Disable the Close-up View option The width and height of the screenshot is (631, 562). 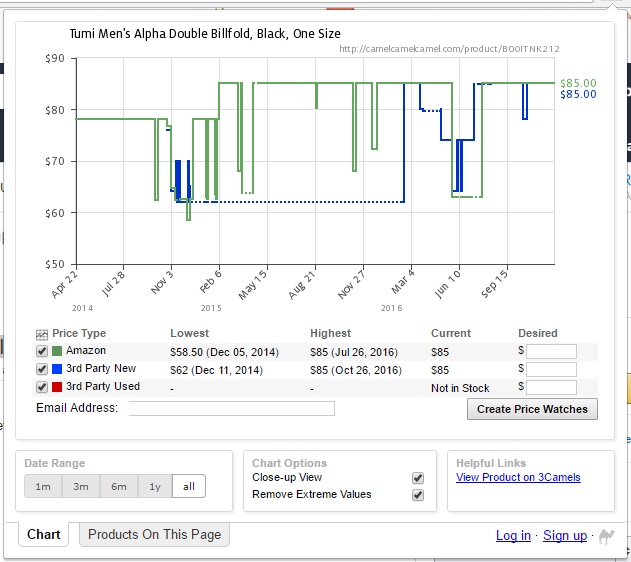[x=418, y=478]
